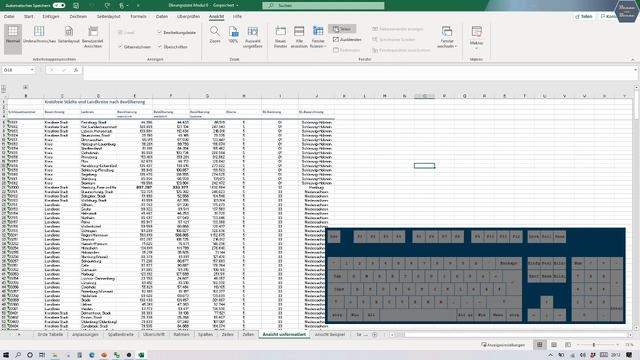Set zoom to 100%
This screenshot has height=360, width=640.
233,35
